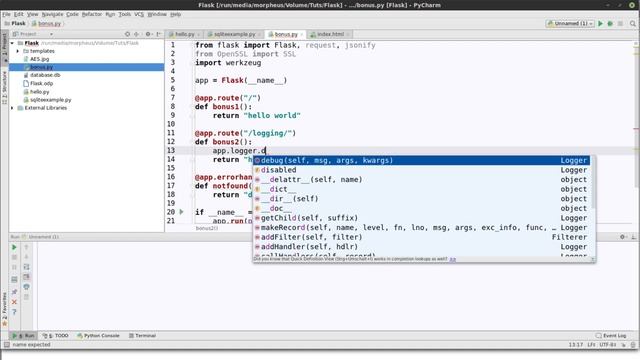Click the pause output icon in Run panel
640x360 pixels.
(14, 267)
